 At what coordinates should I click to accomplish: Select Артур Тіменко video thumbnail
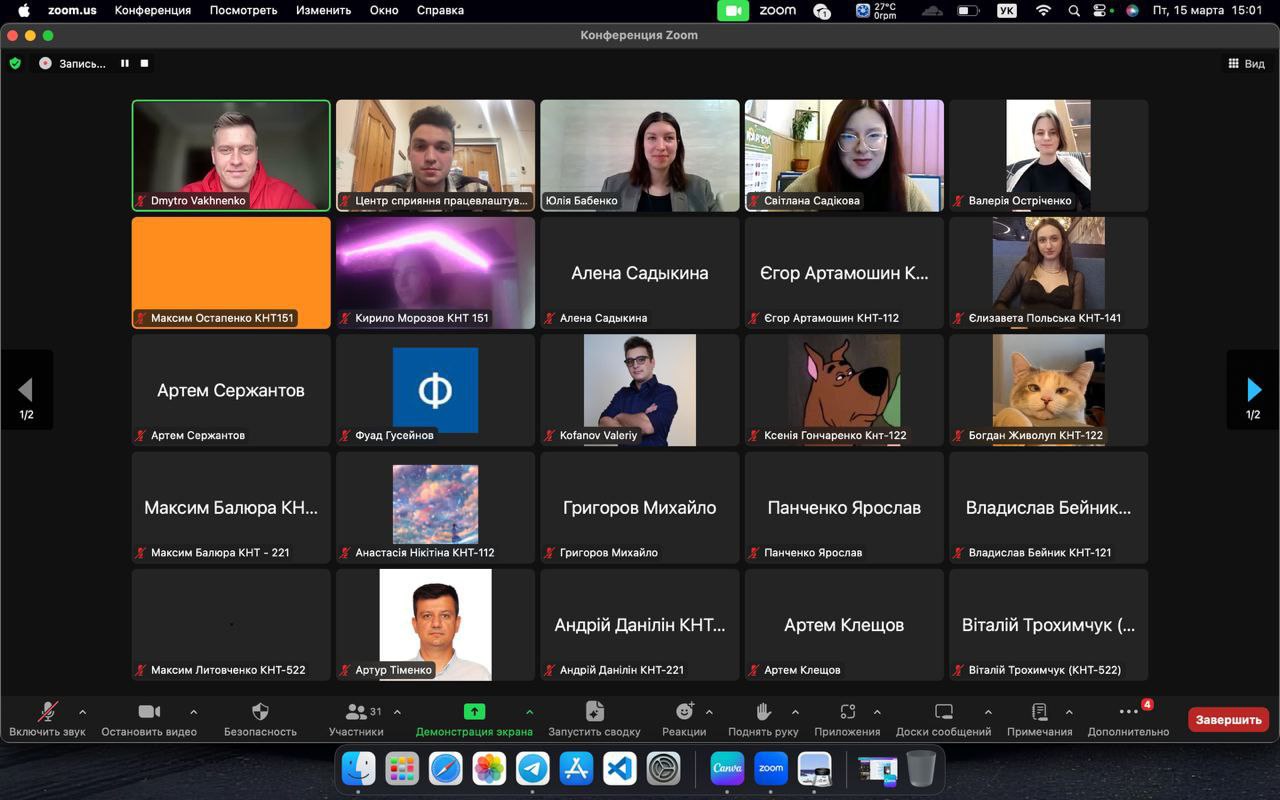(x=435, y=624)
